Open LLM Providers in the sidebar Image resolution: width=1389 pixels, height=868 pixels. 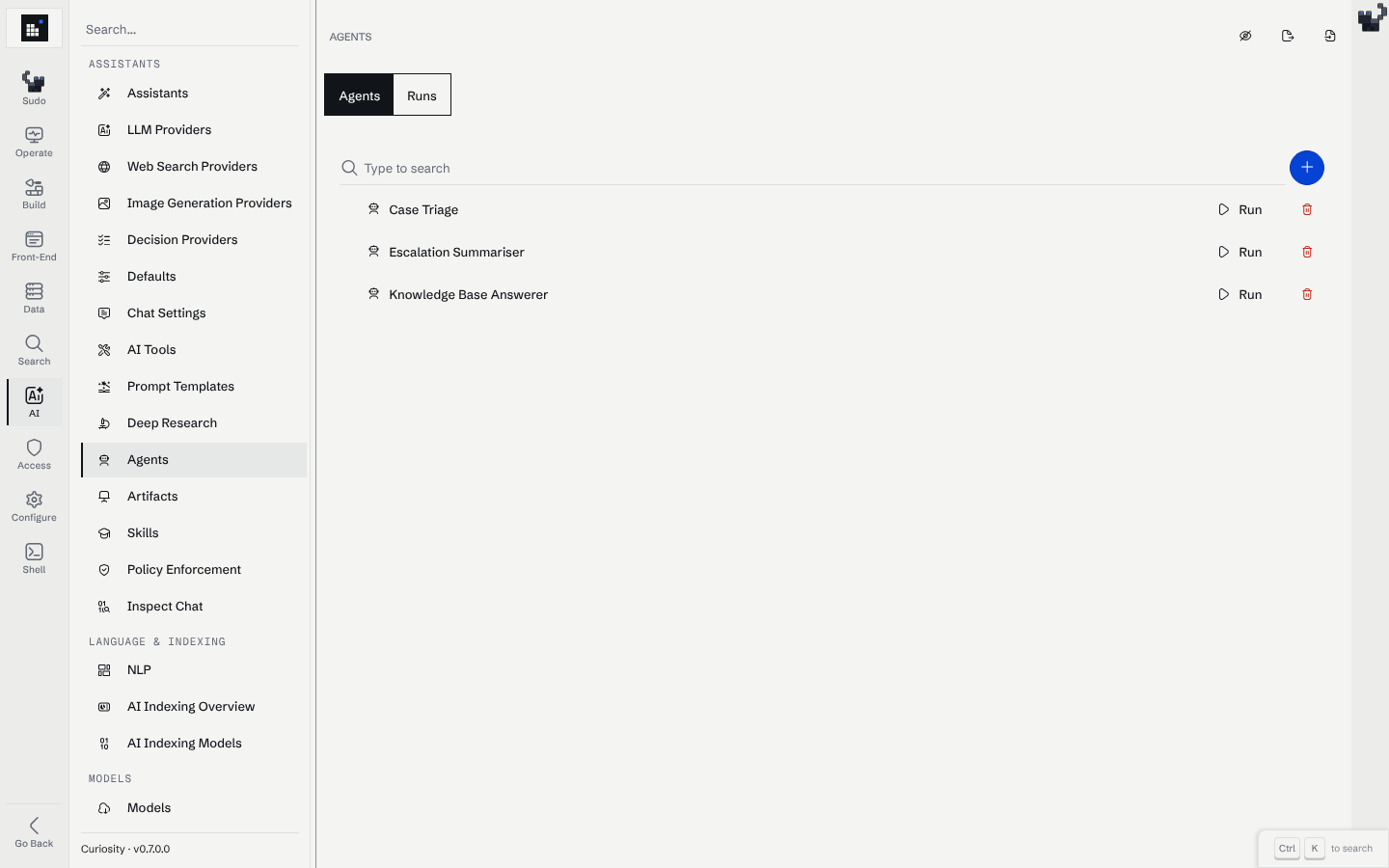194,130
